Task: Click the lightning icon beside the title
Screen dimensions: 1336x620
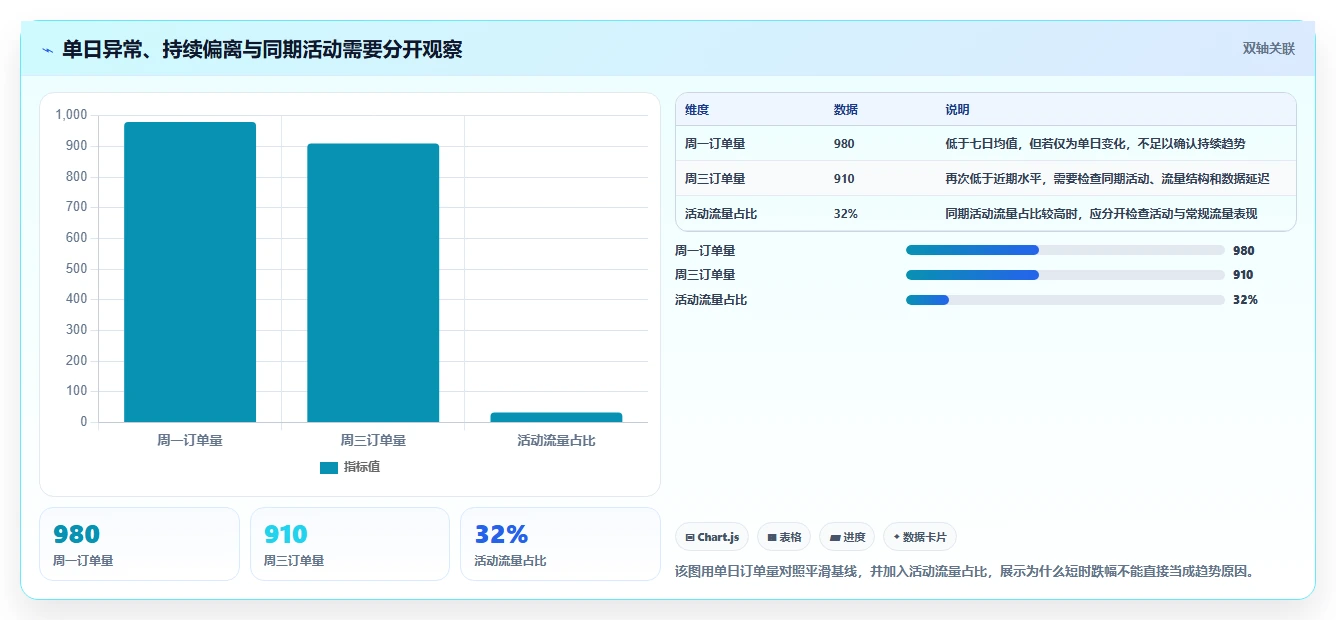Action: click(48, 50)
